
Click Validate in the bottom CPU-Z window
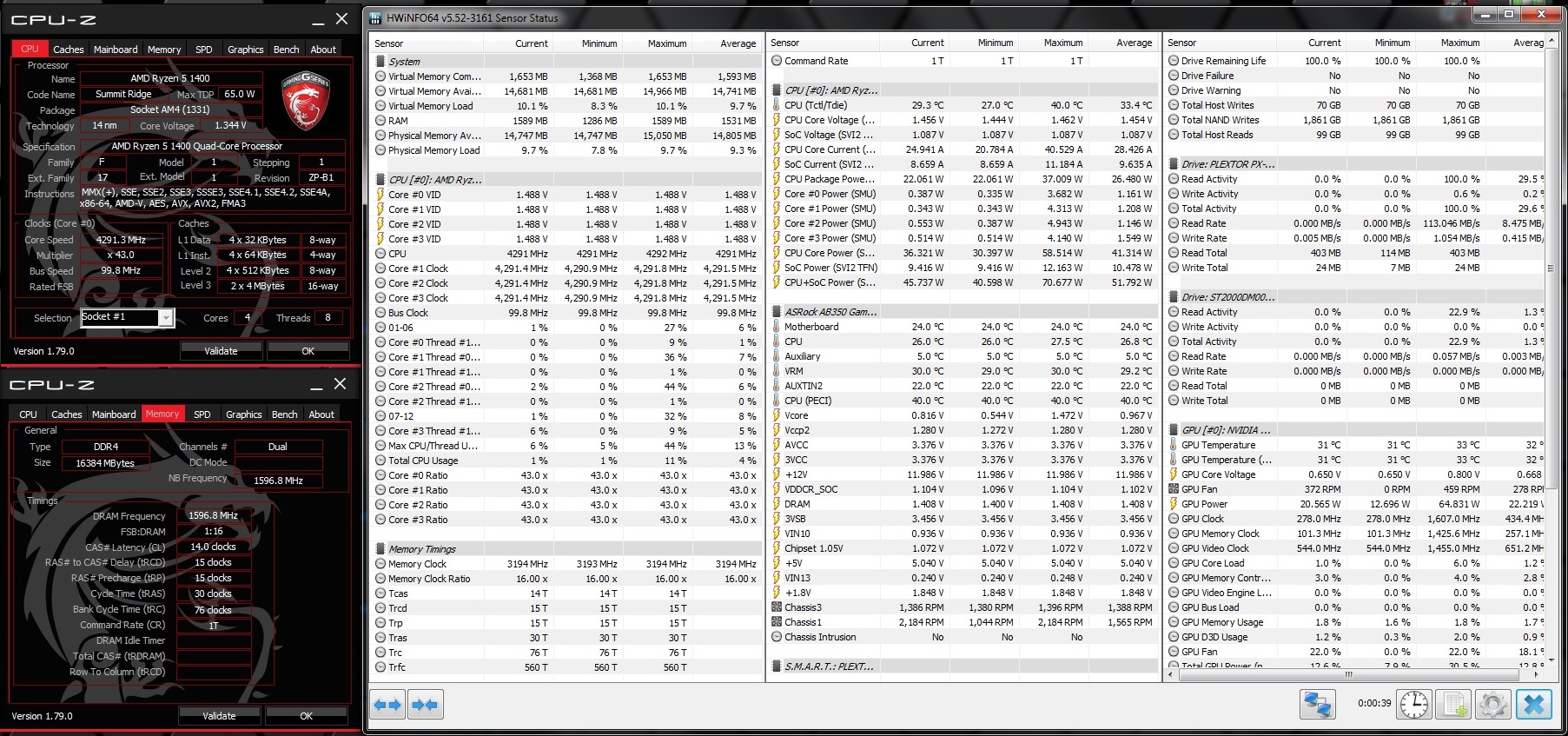(x=219, y=716)
